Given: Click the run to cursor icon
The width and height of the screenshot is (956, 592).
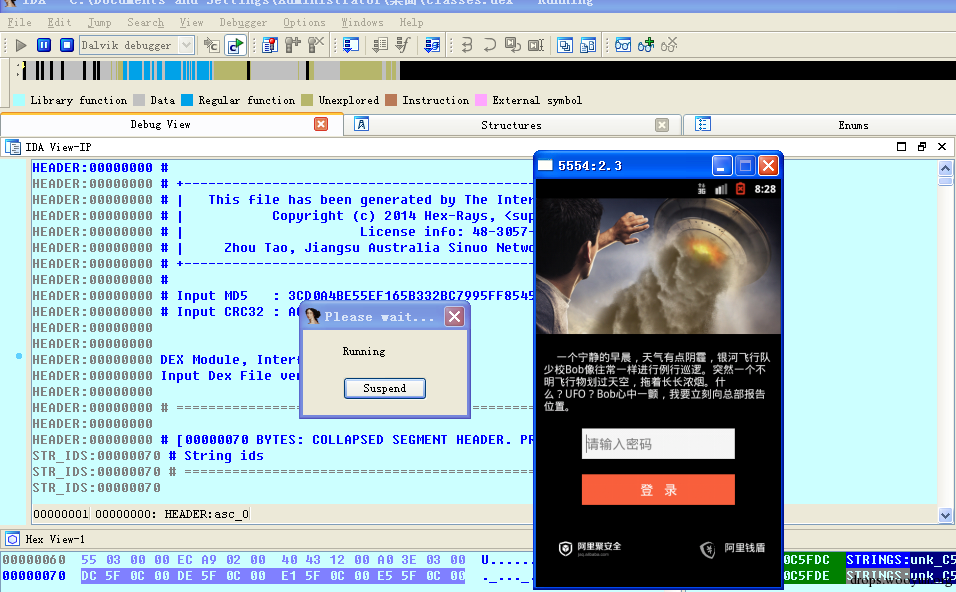Looking at the screenshot, I should (x=537, y=45).
